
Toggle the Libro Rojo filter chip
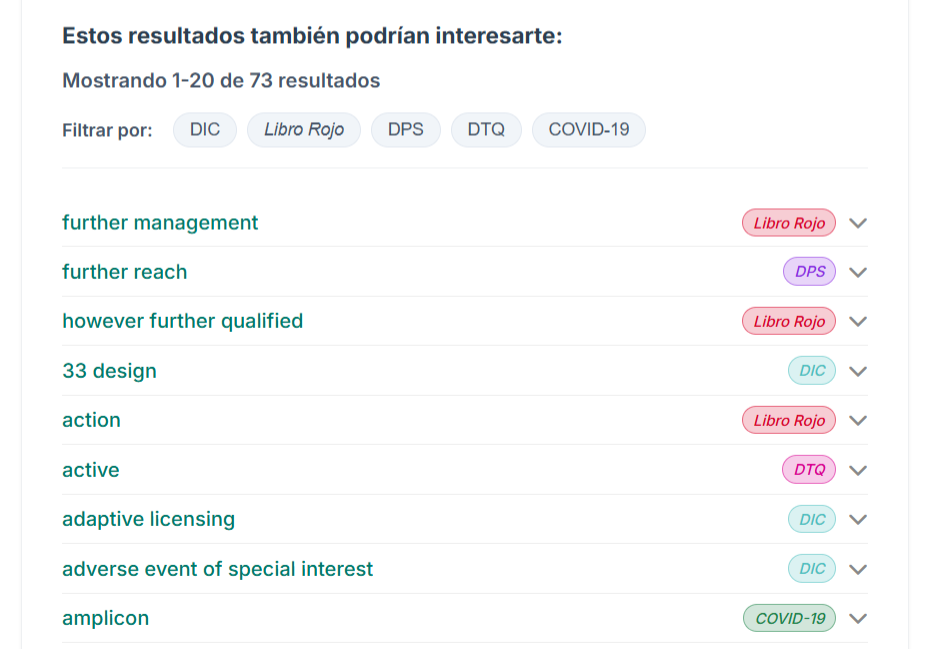[304, 130]
